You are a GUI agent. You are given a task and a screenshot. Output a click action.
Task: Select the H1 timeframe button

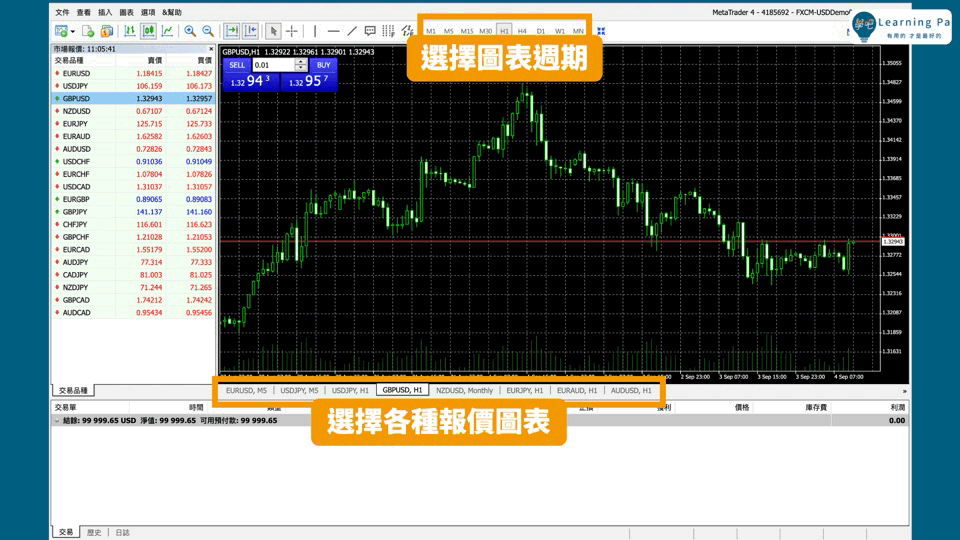tap(504, 31)
